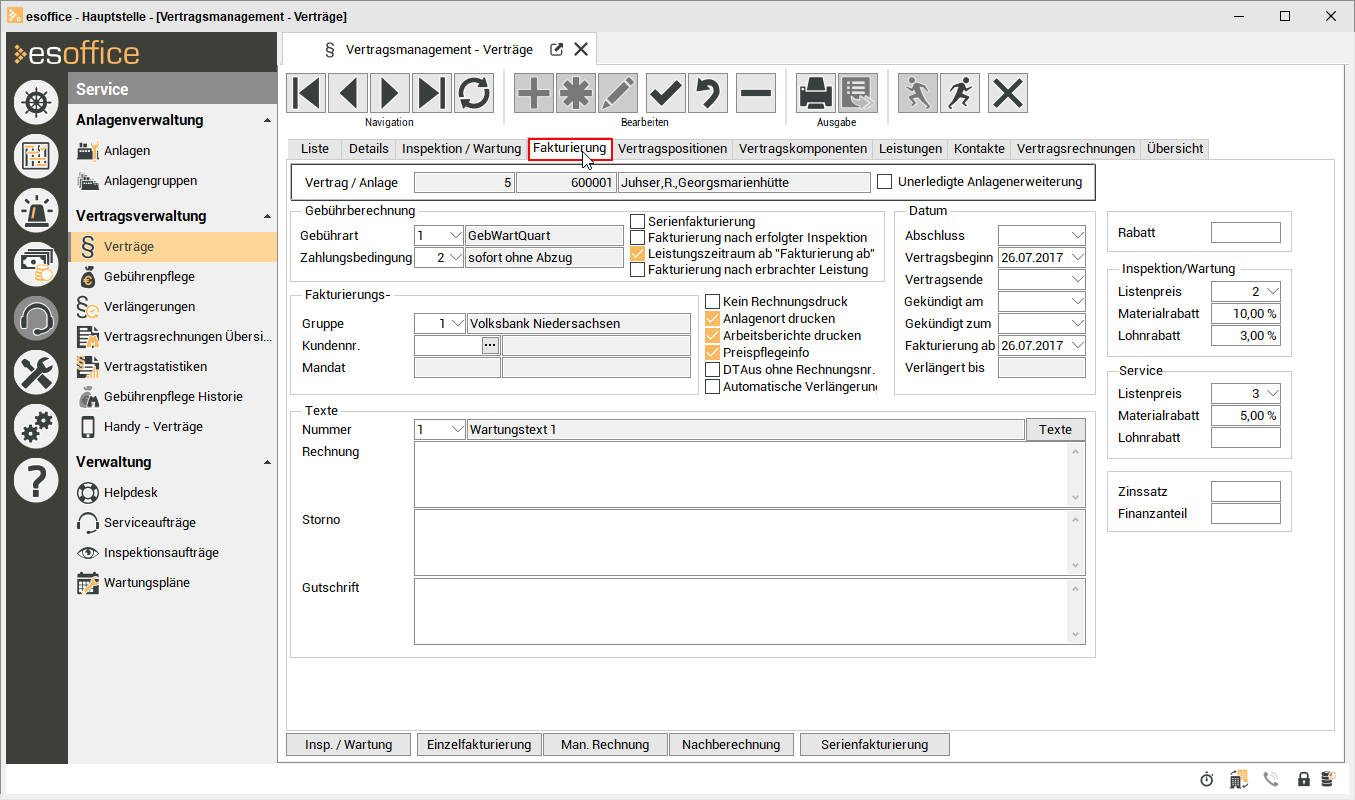Delete record with minus icon

click(756, 93)
